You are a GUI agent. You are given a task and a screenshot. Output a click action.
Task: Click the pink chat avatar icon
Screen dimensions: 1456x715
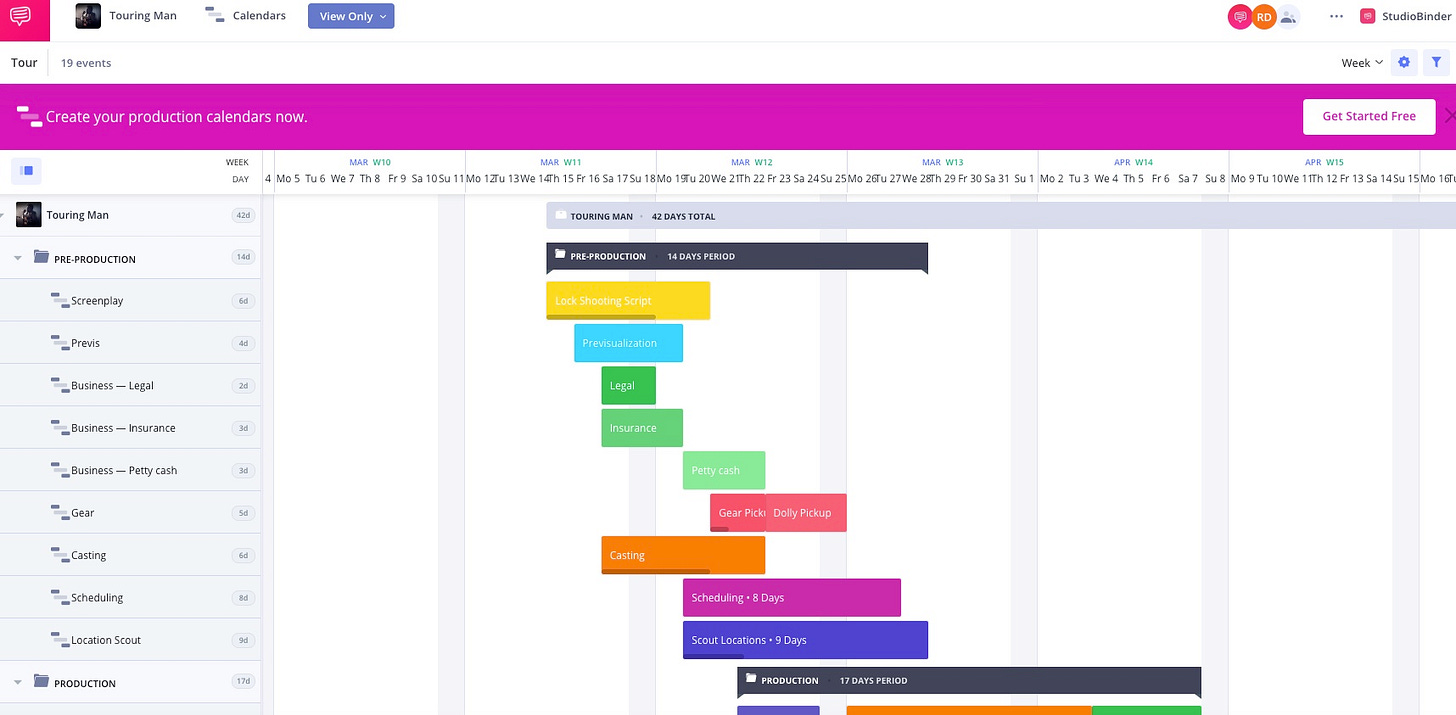(x=1240, y=16)
